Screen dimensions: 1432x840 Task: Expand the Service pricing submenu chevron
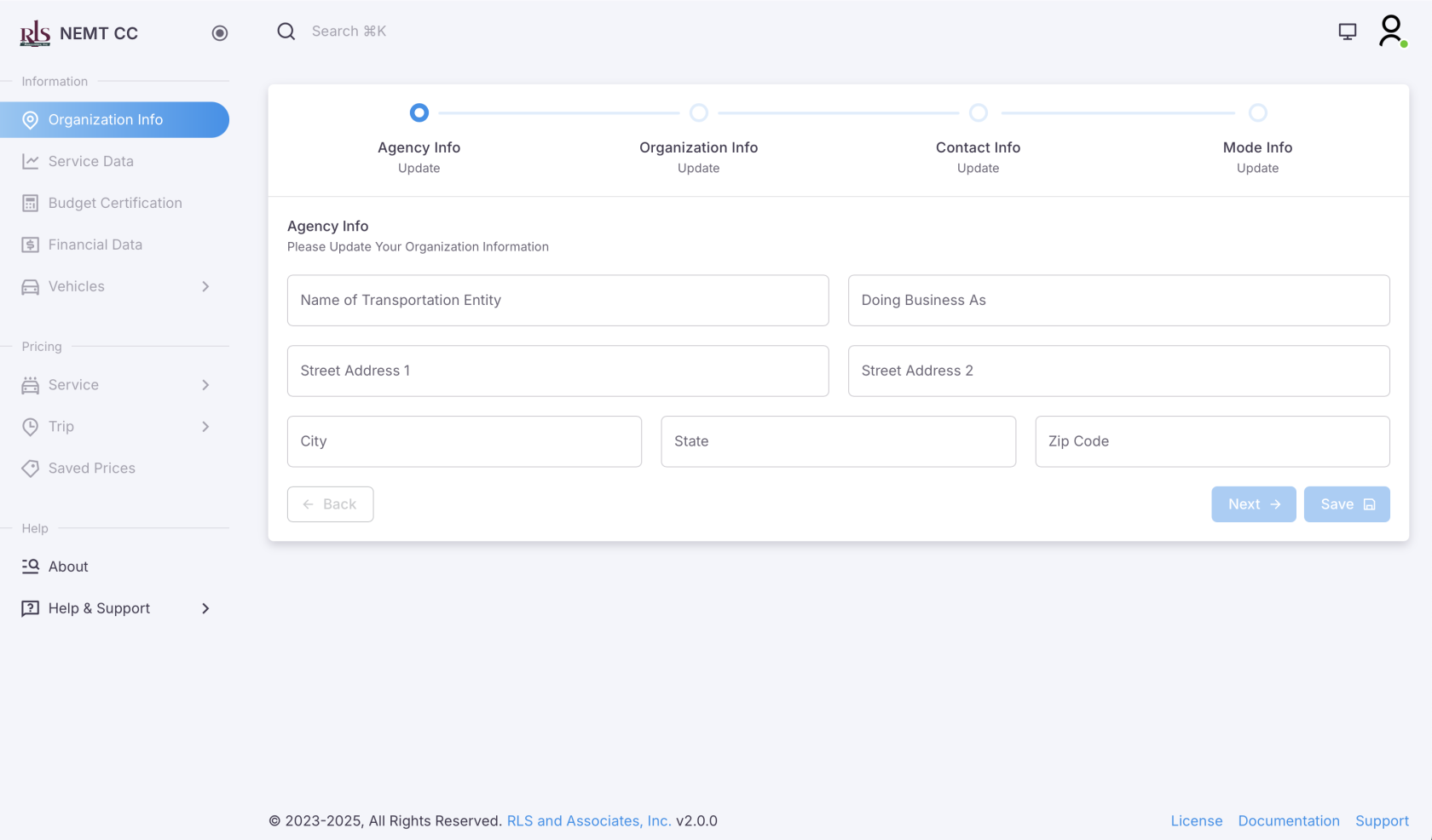tap(205, 385)
